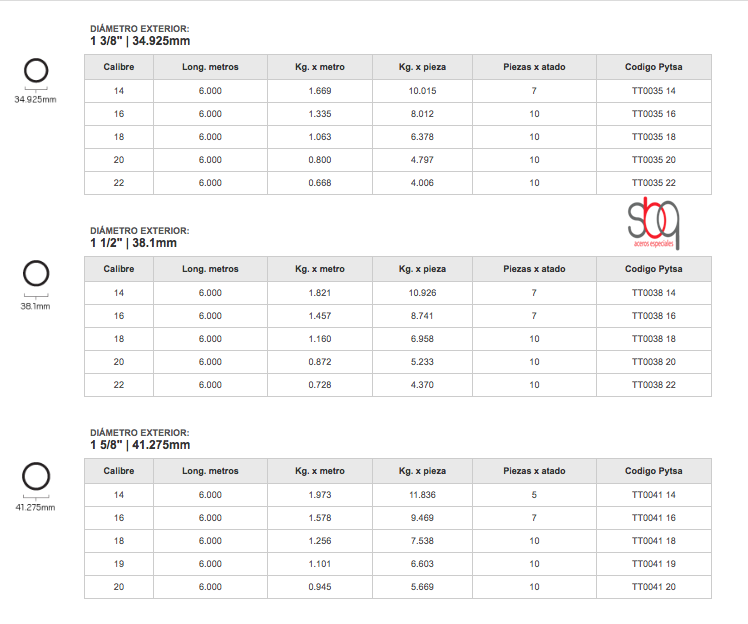Select product code TT0038 22

(654, 385)
